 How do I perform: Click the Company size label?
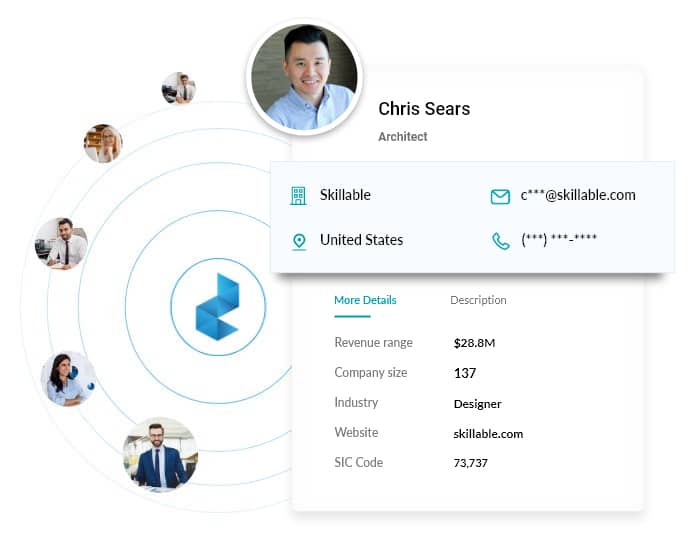coord(371,373)
